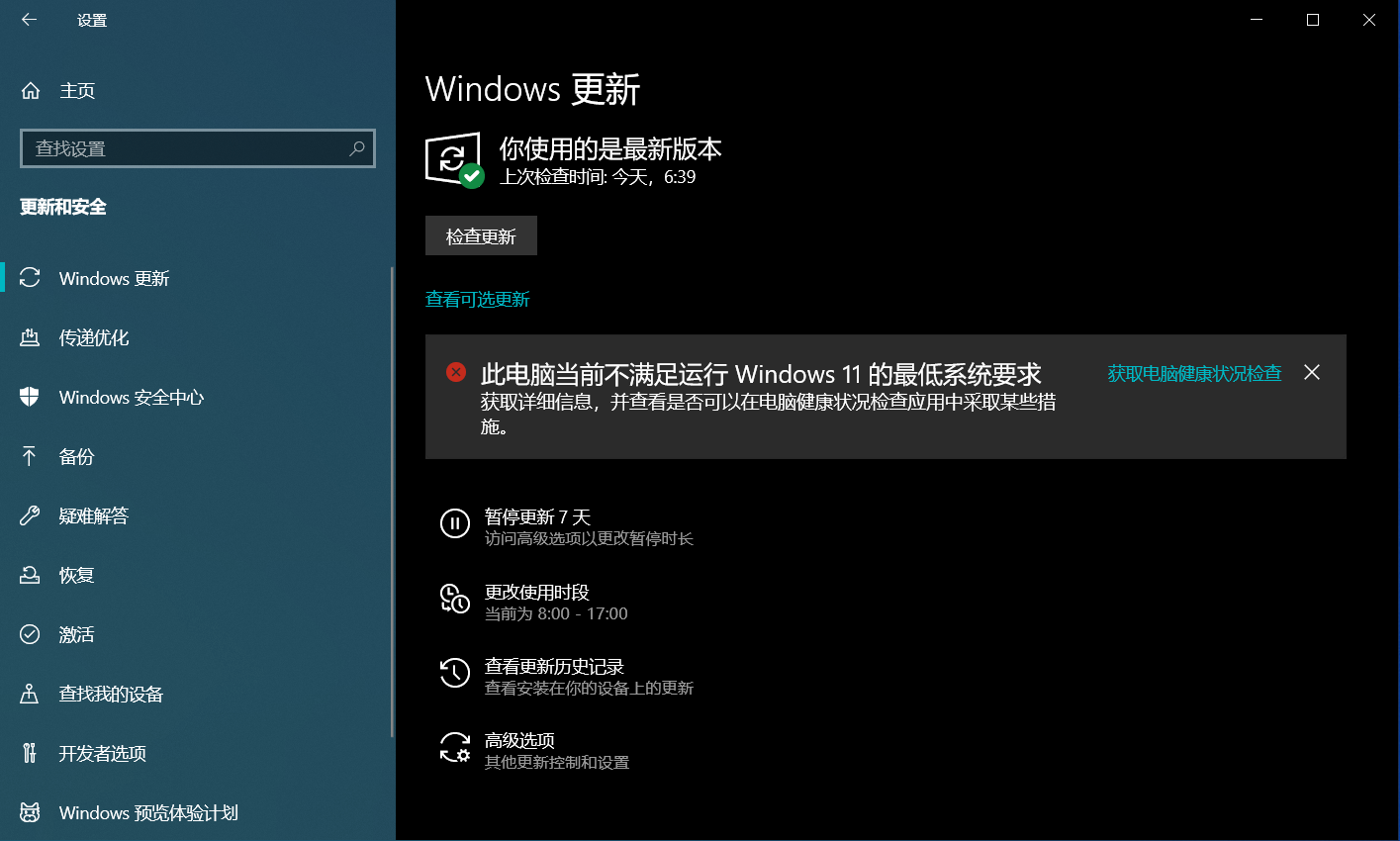Select Windows 更新 in sidebar
1400x841 pixels.
pos(196,278)
